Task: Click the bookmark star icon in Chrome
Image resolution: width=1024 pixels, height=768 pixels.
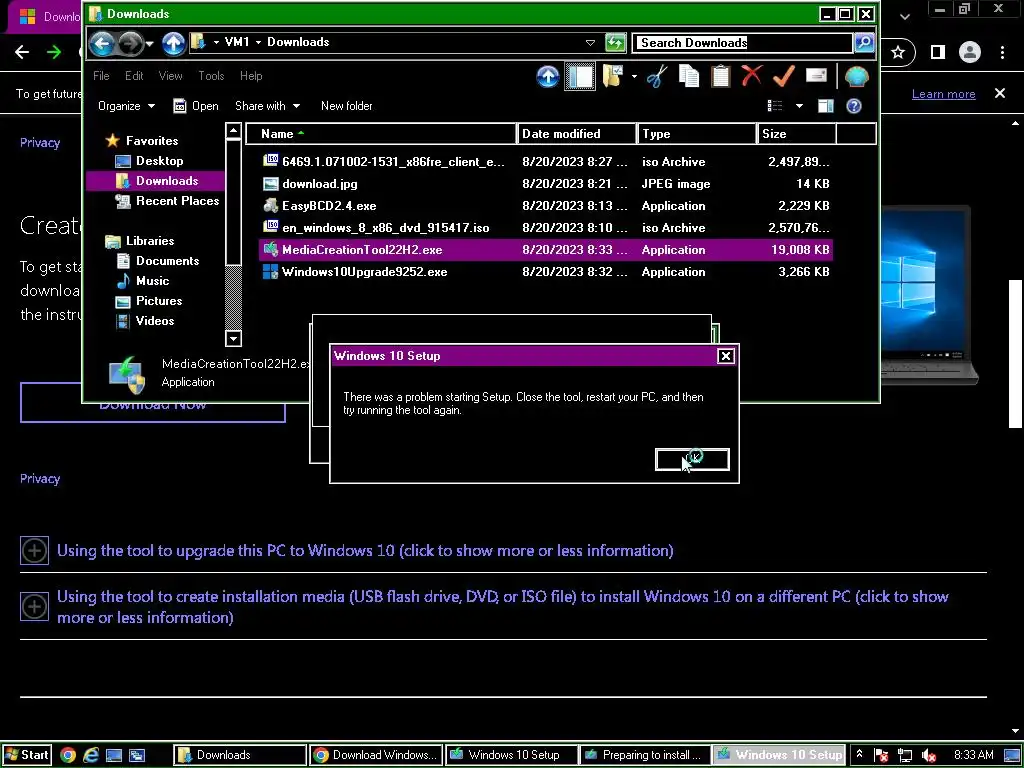Action: pyautogui.click(x=898, y=52)
